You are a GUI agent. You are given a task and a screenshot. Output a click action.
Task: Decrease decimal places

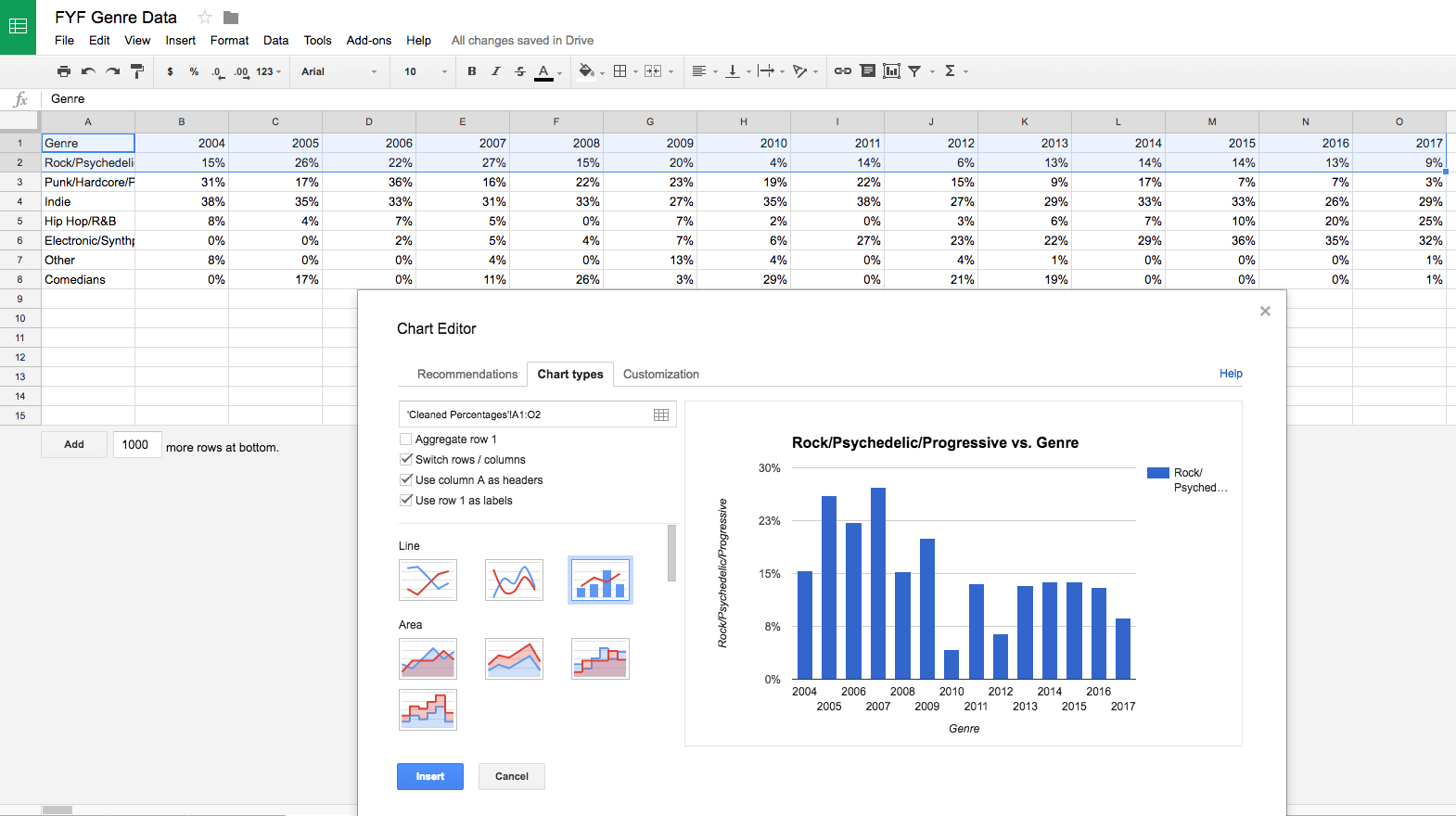[x=217, y=71]
